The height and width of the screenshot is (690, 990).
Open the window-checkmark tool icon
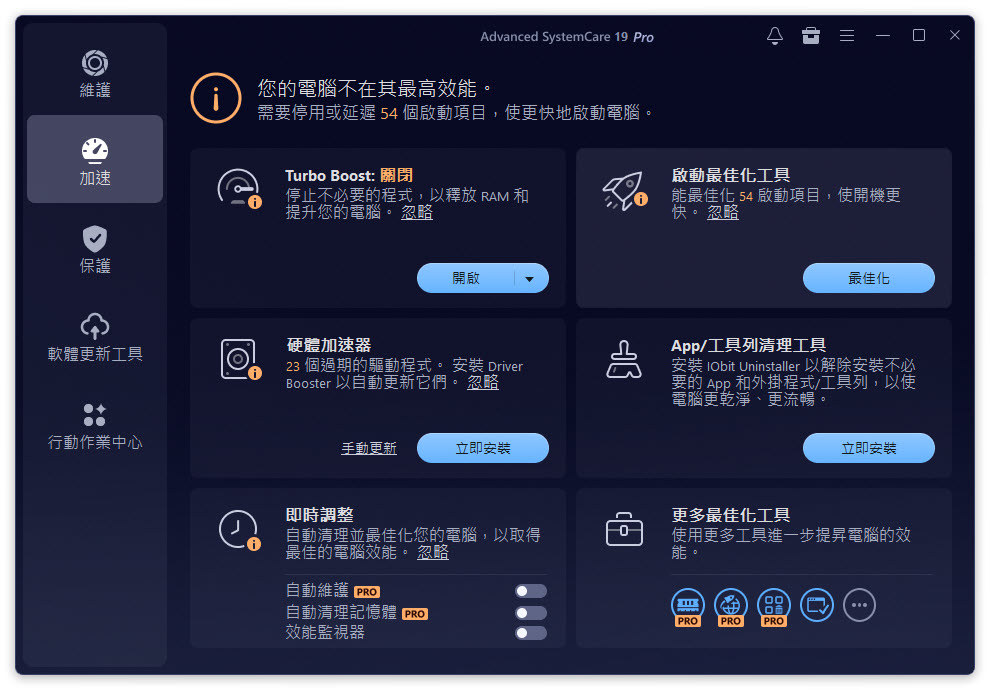pyautogui.click(x=816, y=605)
